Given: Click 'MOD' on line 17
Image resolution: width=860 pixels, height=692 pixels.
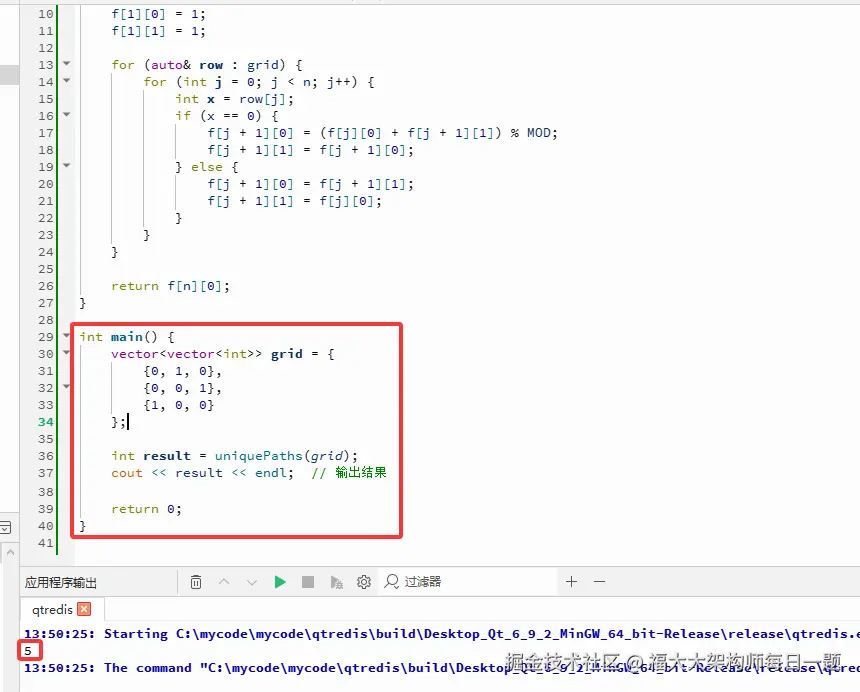Looking at the screenshot, I should (x=539, y=133).
